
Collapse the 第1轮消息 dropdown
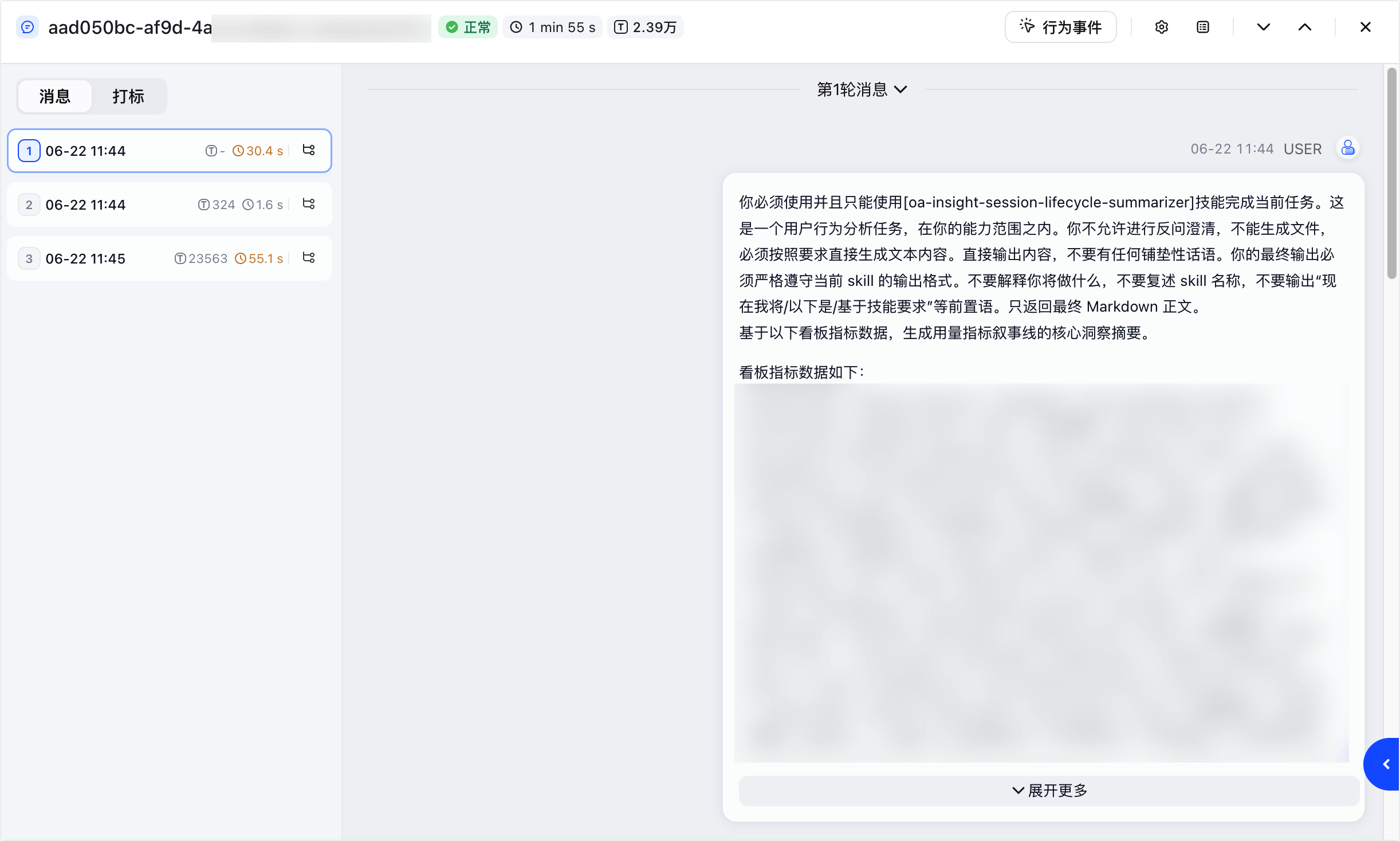click(x=862, y=89)
